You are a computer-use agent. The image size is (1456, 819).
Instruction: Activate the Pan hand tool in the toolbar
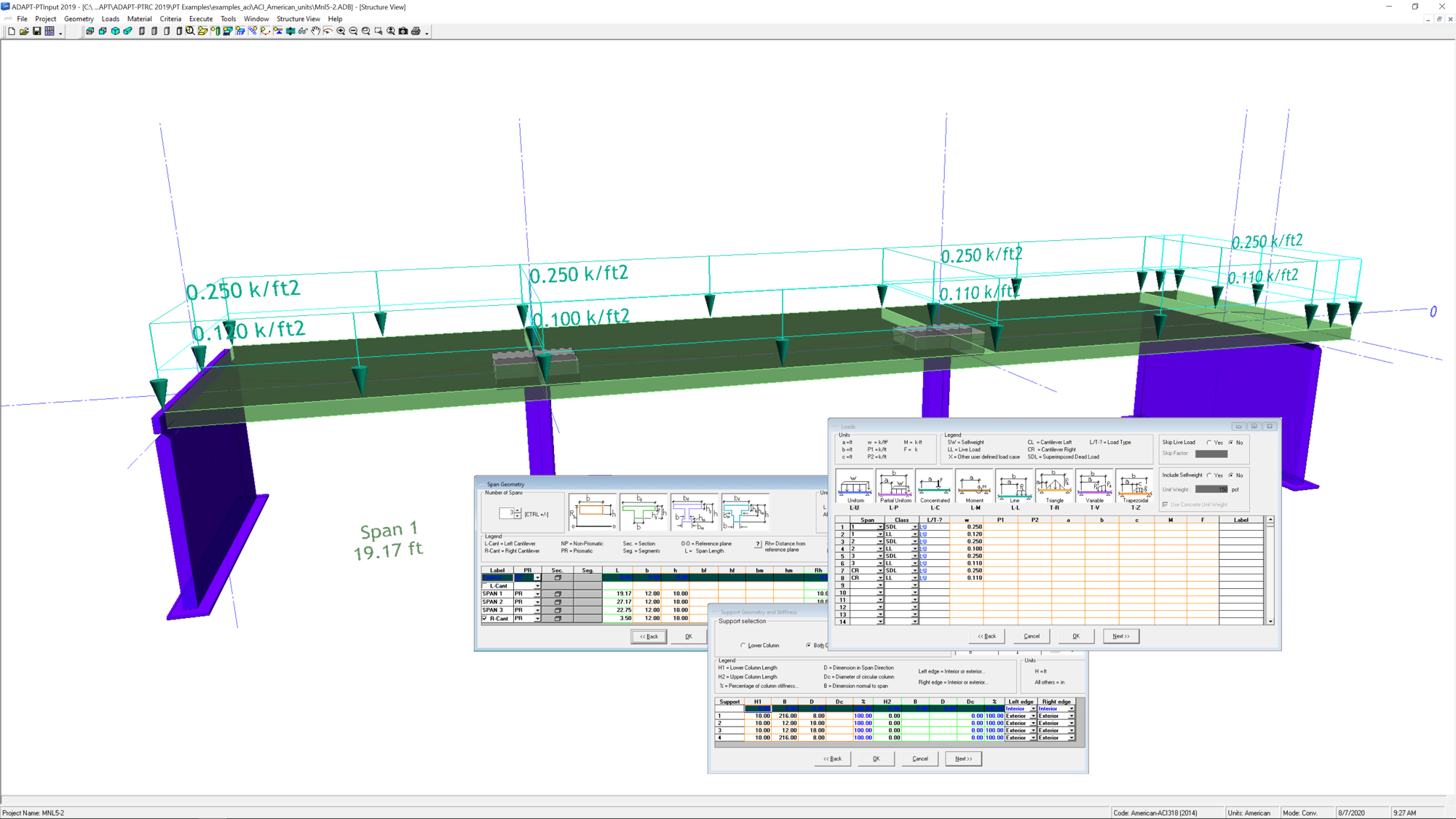pos(315,31)
